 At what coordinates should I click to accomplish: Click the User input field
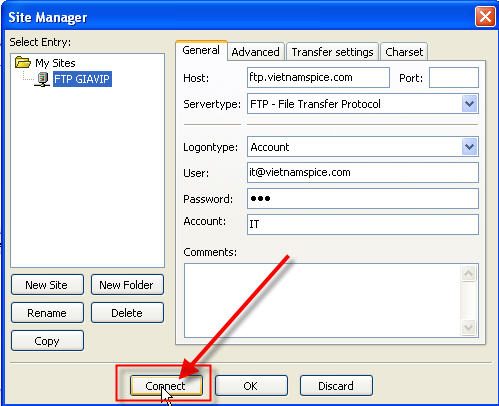pyautogui.click(x=363, y=172)
